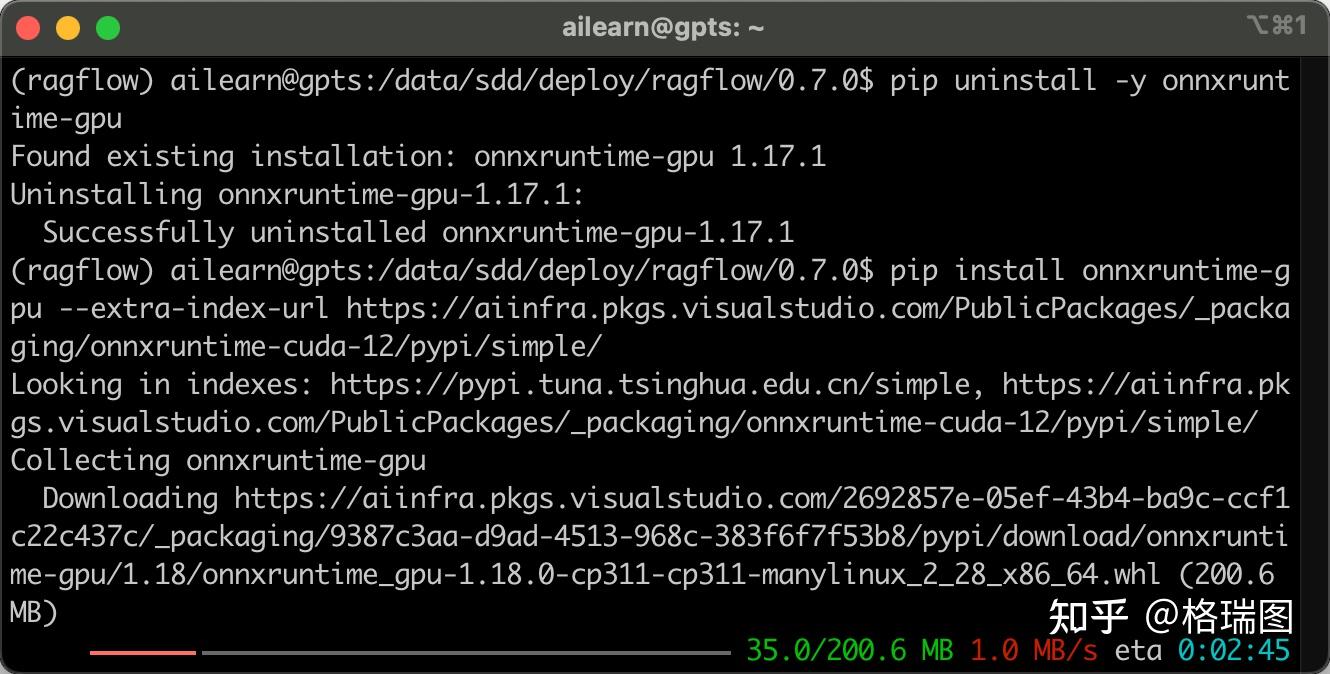Click the cyan eta time 0:02:45
This screenshot has width=1330, height=674.
tap(1234, 651)
